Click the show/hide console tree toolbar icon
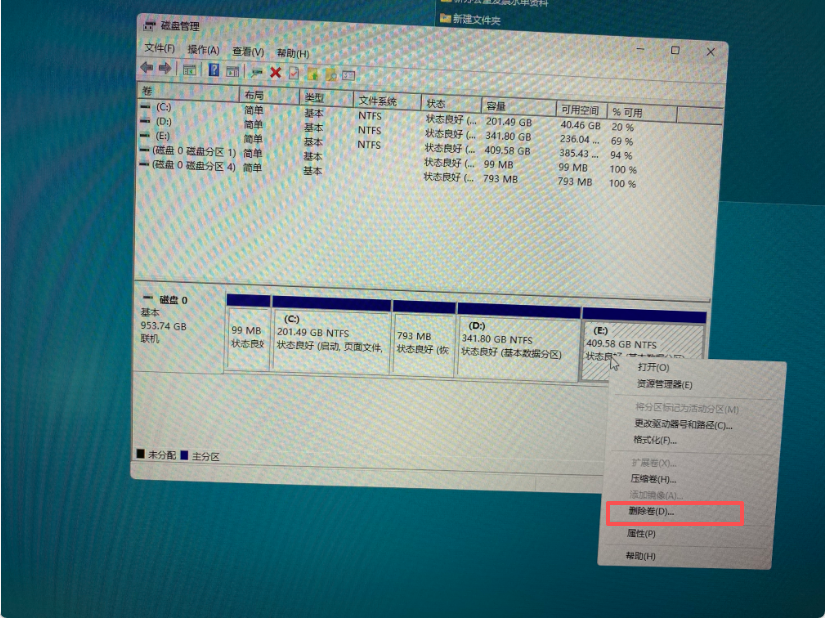Screen dimensions: 825x618 point(190,70)
